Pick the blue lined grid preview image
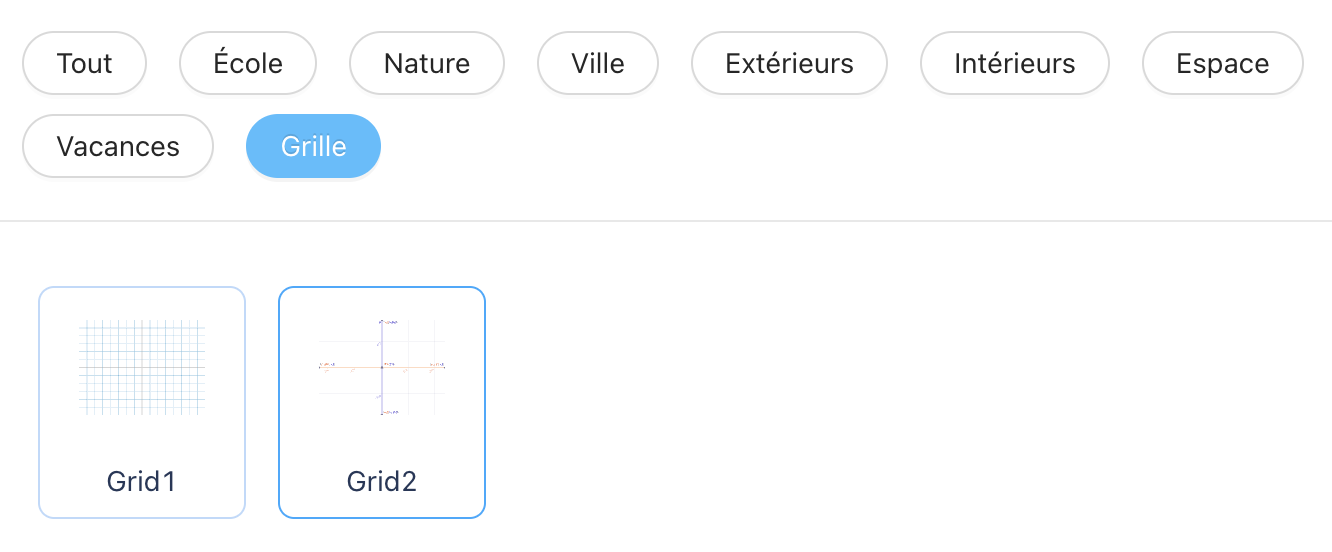This screenshot has width=1332, height=552. coord(142,367)
